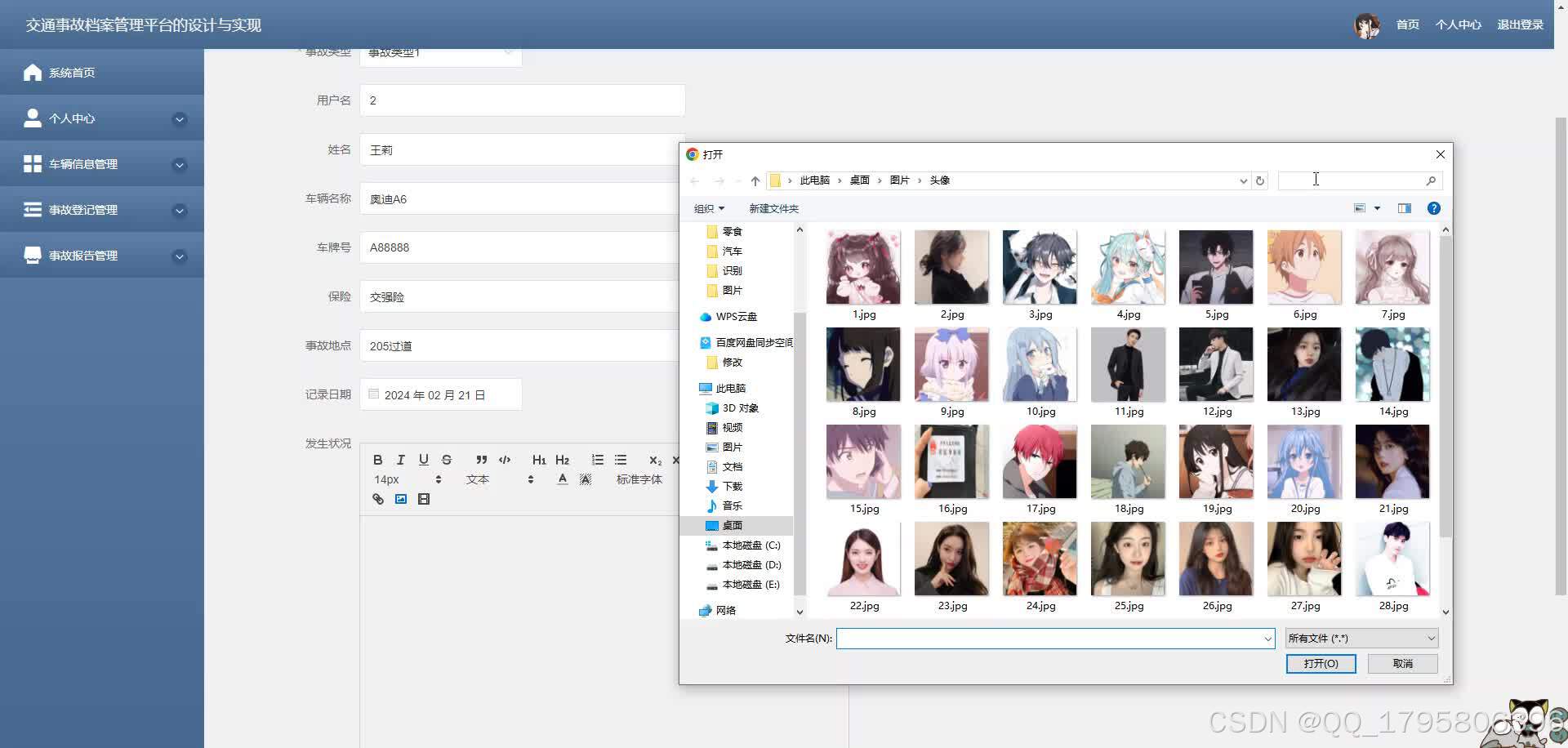
Task: Apply subscript formatting (X₂)
Action: pos(655,461)
